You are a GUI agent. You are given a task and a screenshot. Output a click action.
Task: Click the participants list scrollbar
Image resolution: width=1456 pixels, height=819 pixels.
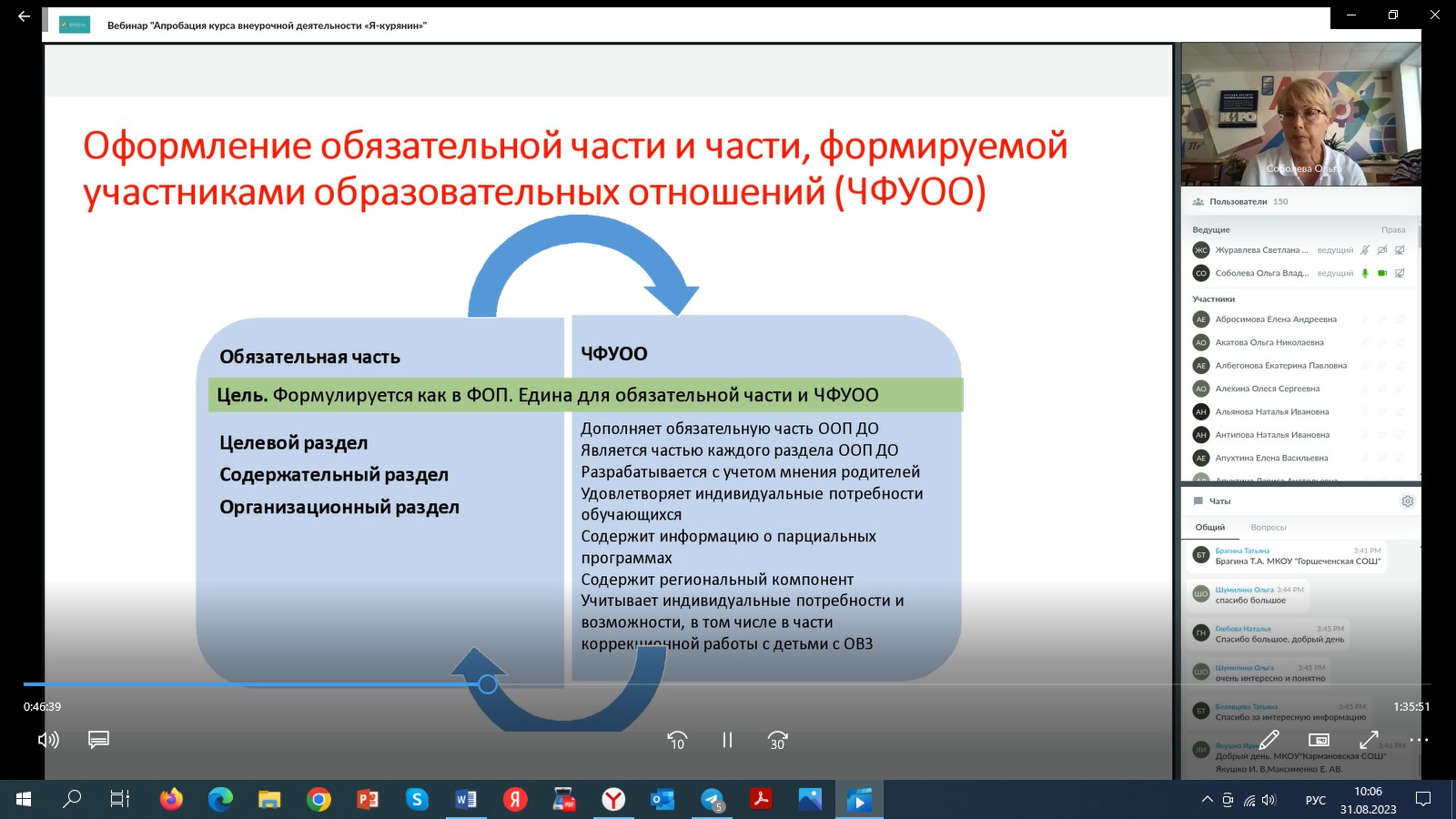click(1418, 235)
